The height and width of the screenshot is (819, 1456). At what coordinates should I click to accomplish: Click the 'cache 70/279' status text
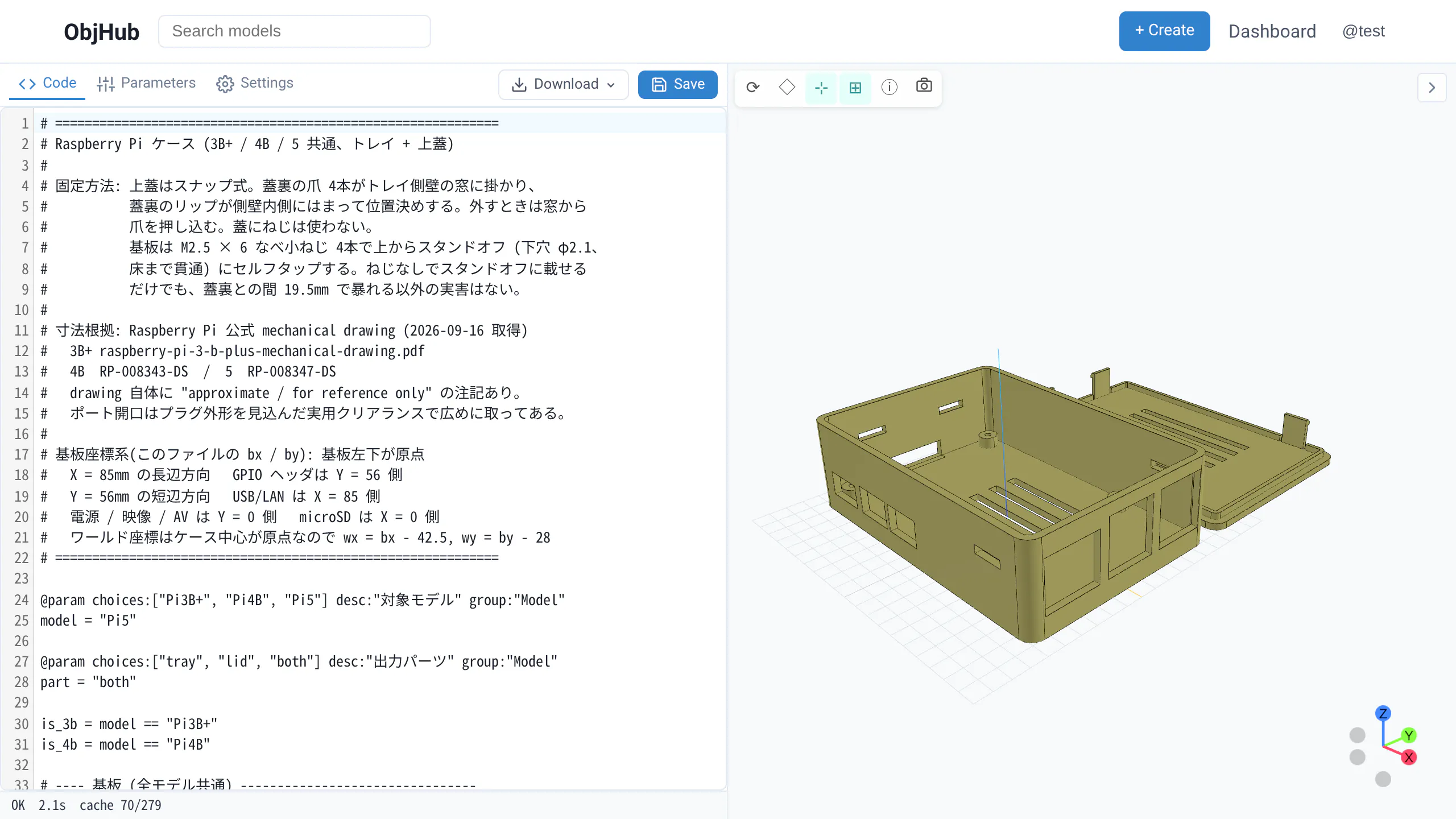pyautogui.click(x=120, y=805)
